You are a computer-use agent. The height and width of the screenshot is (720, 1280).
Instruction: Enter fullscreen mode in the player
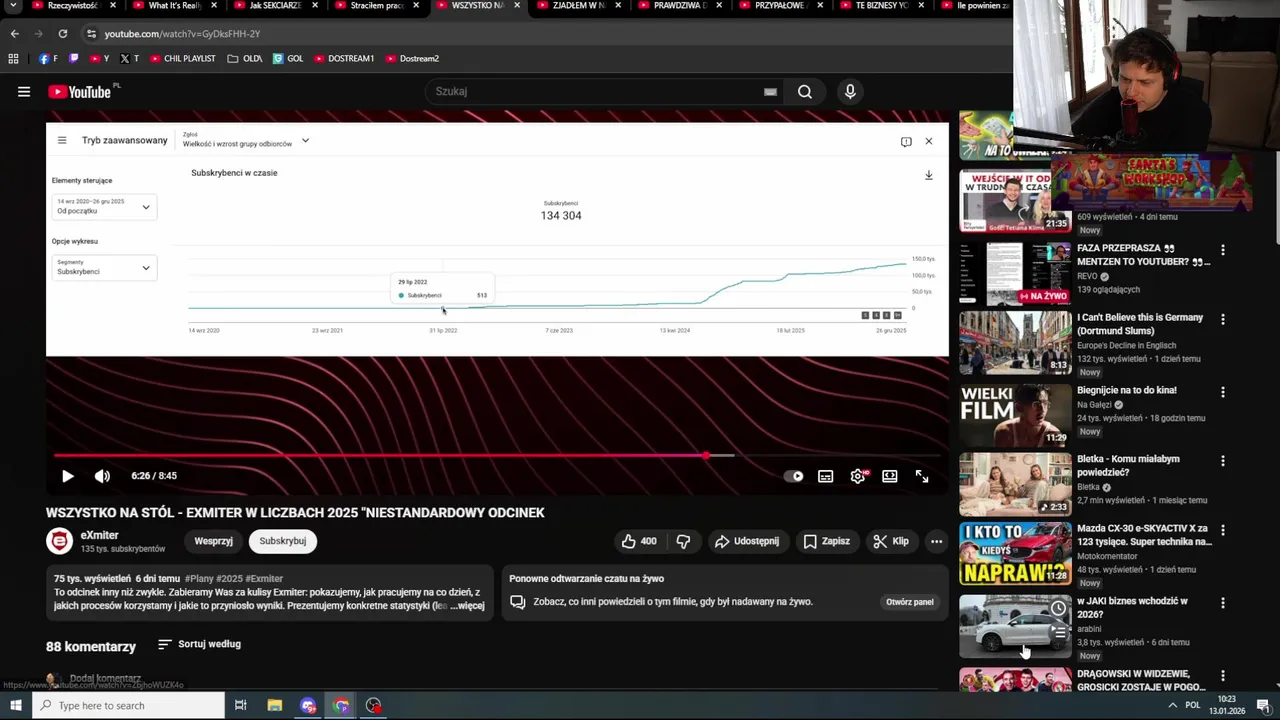coord(922,476)
